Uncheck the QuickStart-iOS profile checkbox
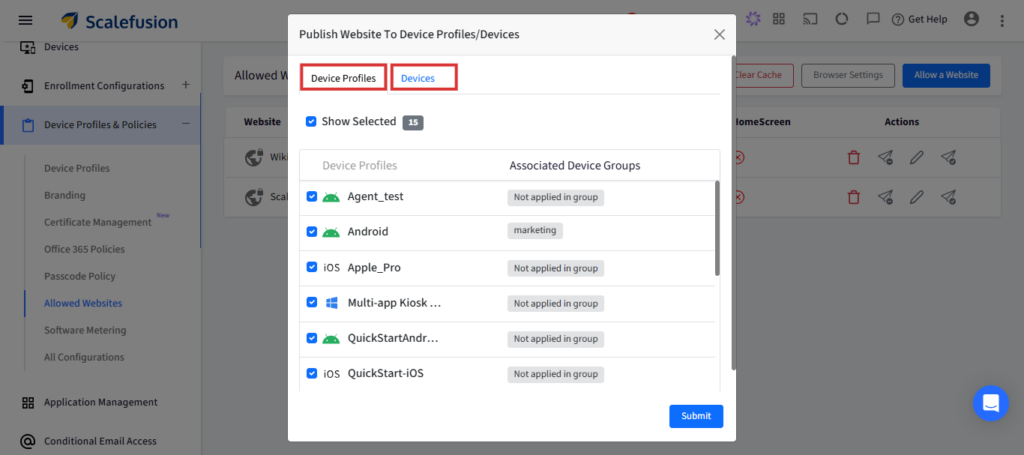 point(312,373)
